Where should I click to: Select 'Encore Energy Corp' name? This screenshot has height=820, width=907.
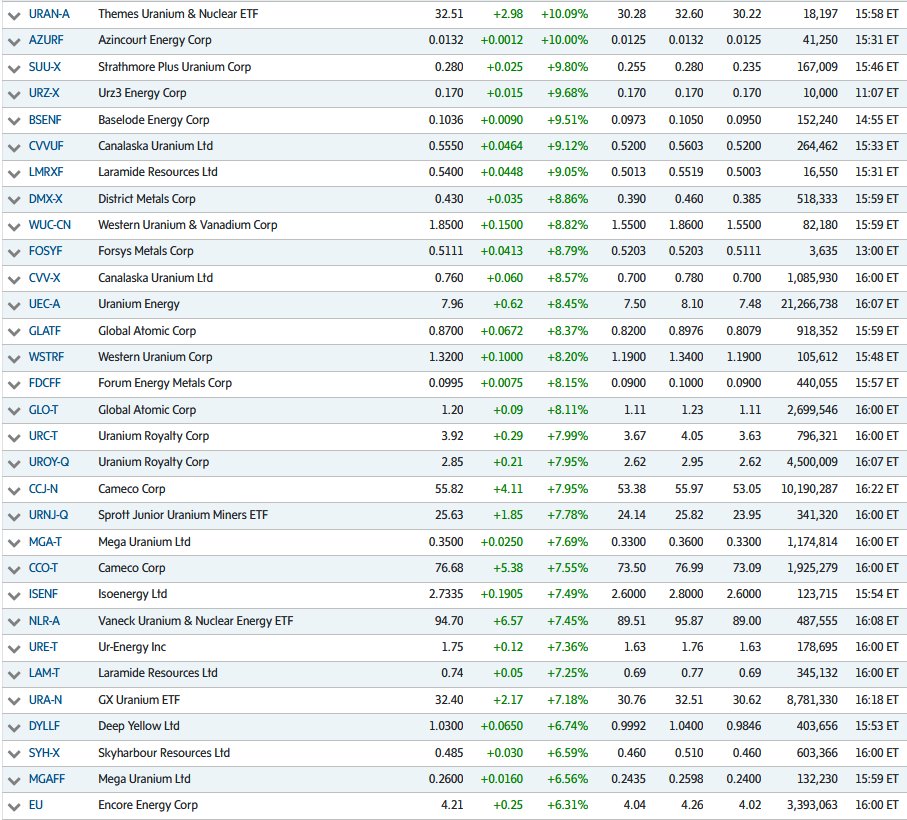coord(148,805)
